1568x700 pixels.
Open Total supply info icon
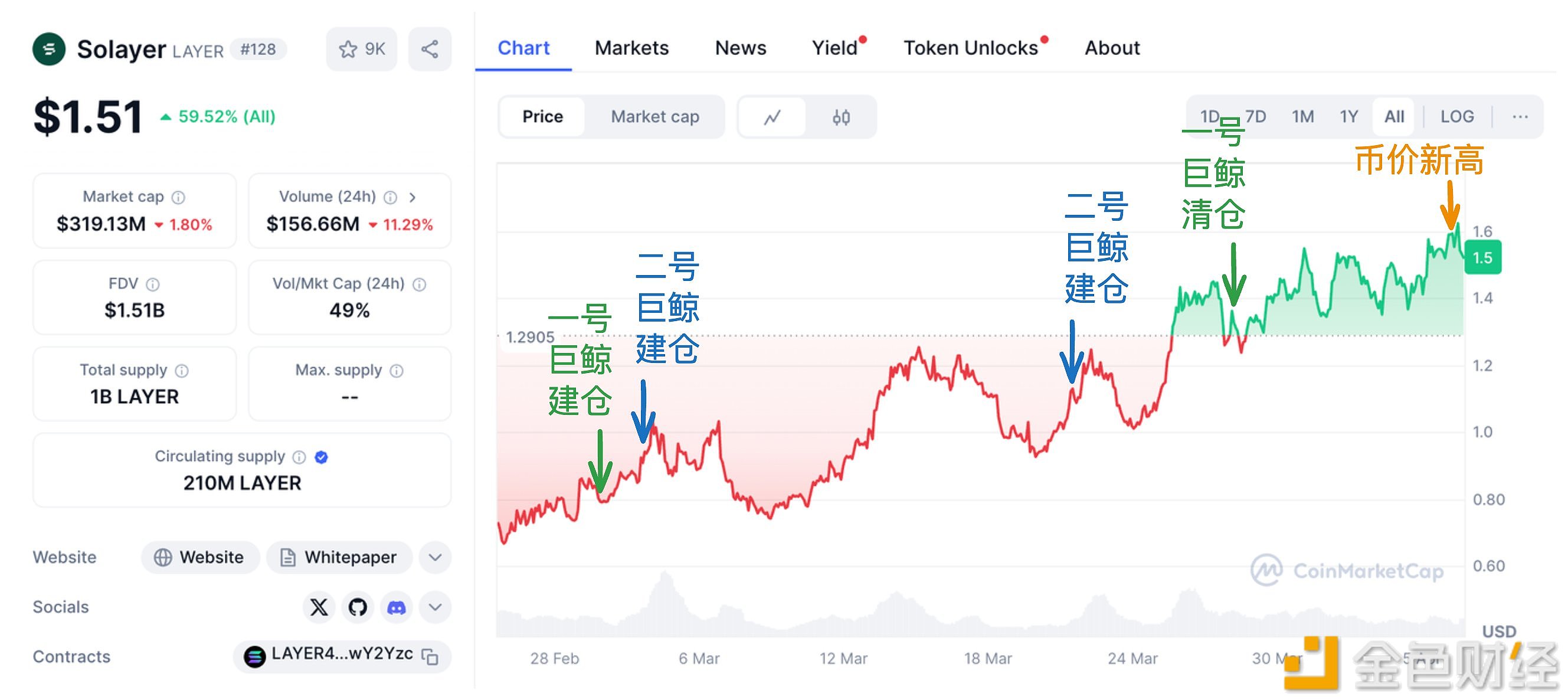coord(182,371)
